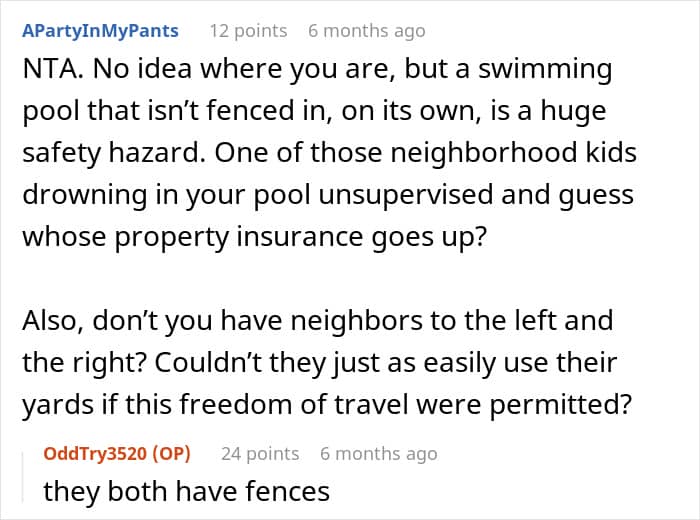Click the "24 points" score on the reply
Viewport: 700px width, 520px height.
[260, 453]
